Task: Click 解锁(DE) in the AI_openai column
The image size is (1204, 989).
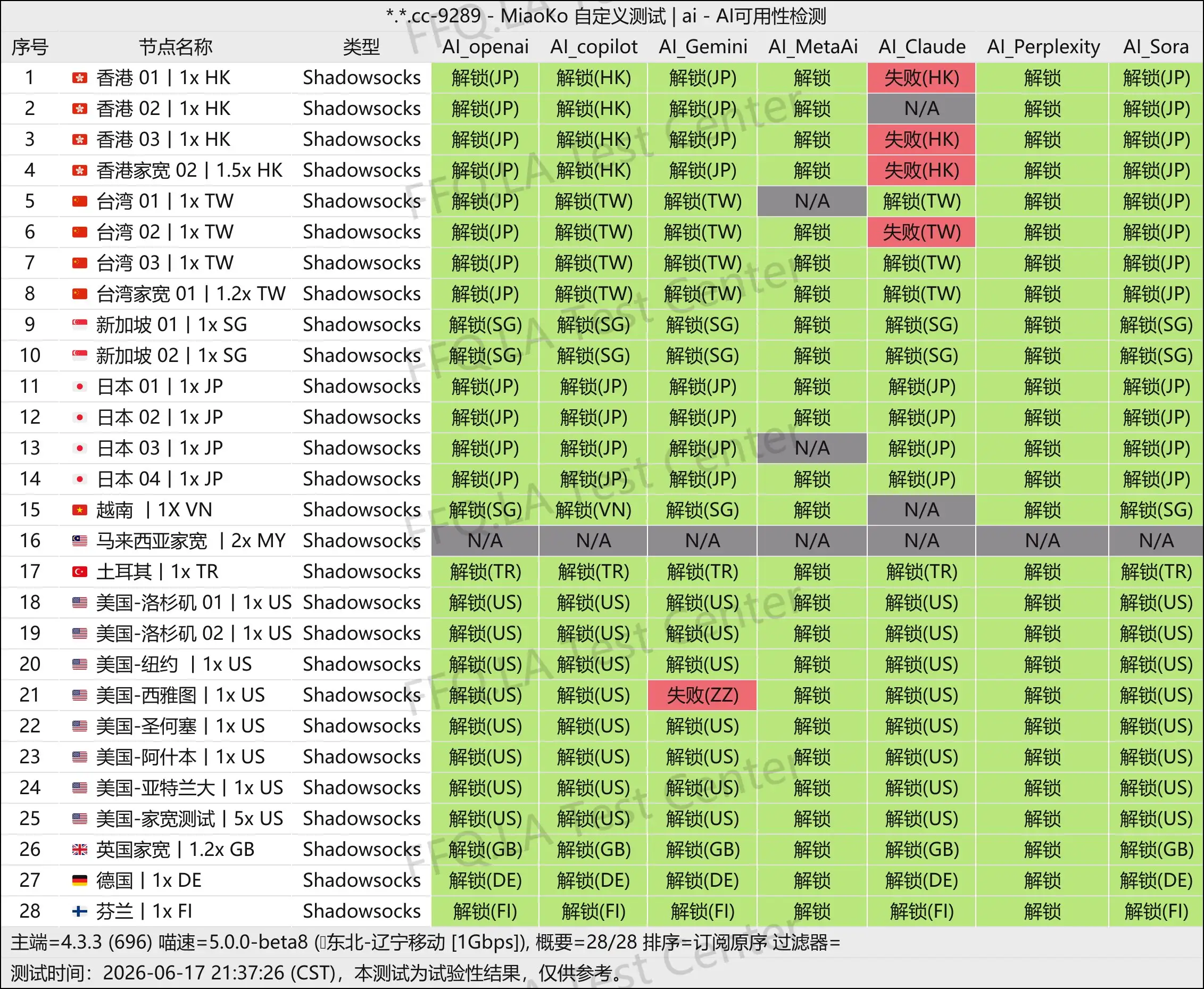Action: click(x=486, y=881)
